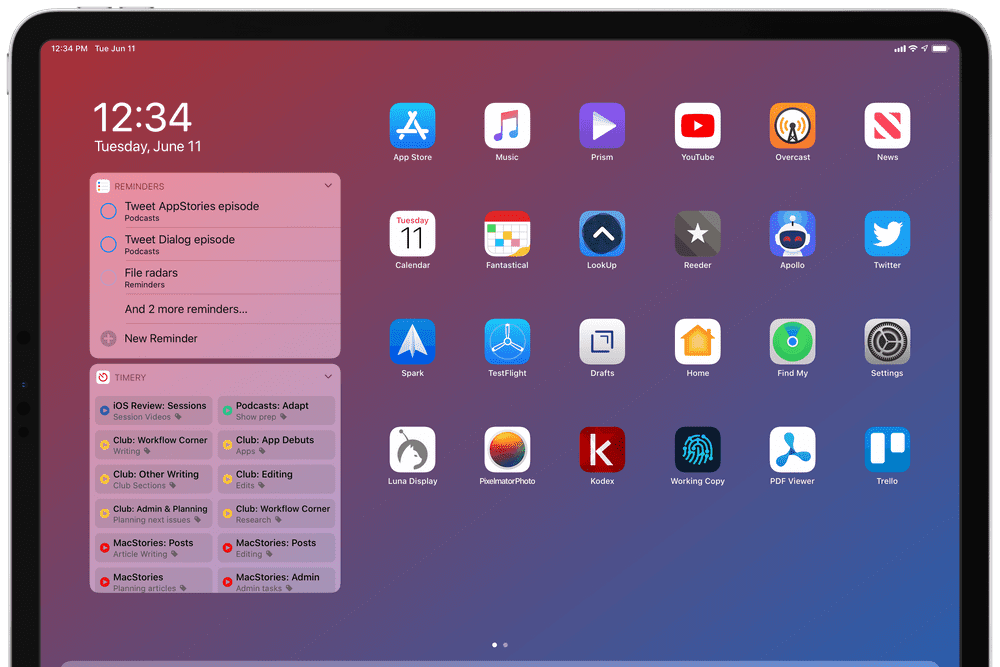Open the LookUp dictionary app
Screen dimensions: 1000x667
(602, 234)
